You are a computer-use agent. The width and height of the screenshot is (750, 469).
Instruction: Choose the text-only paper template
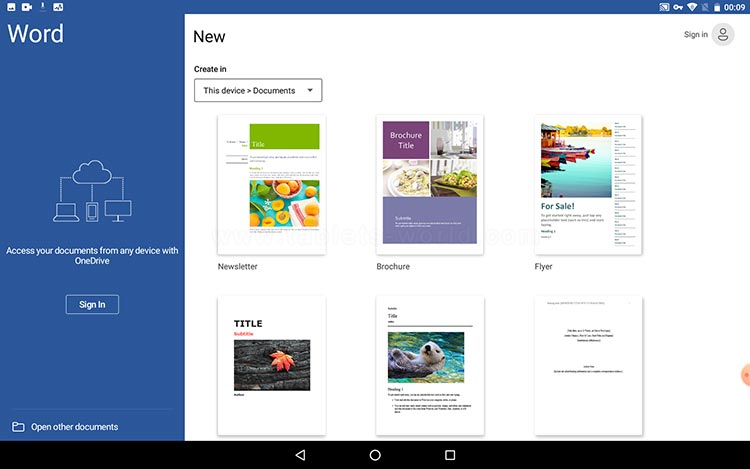coord(588,365)
